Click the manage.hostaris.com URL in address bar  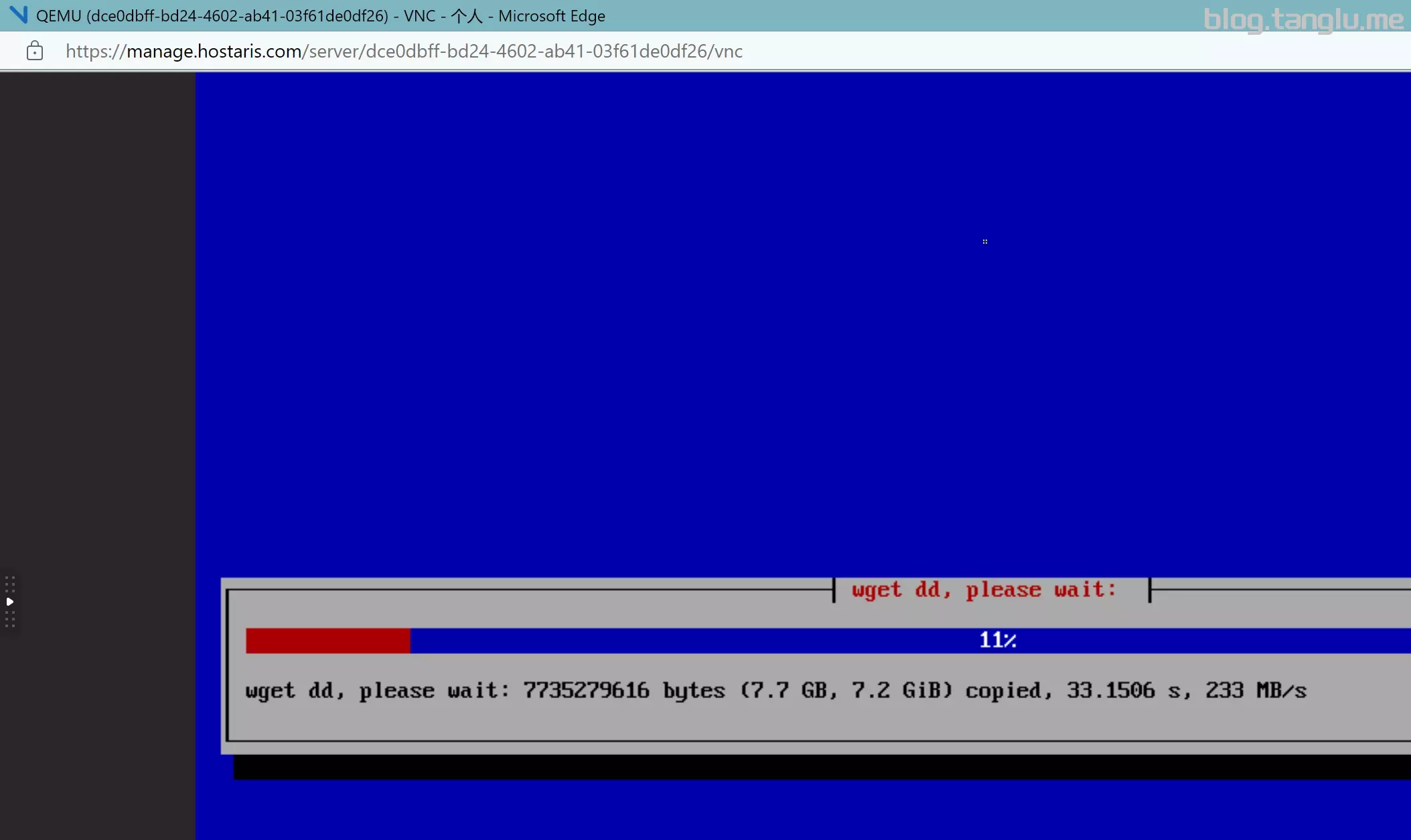[404, 52]
